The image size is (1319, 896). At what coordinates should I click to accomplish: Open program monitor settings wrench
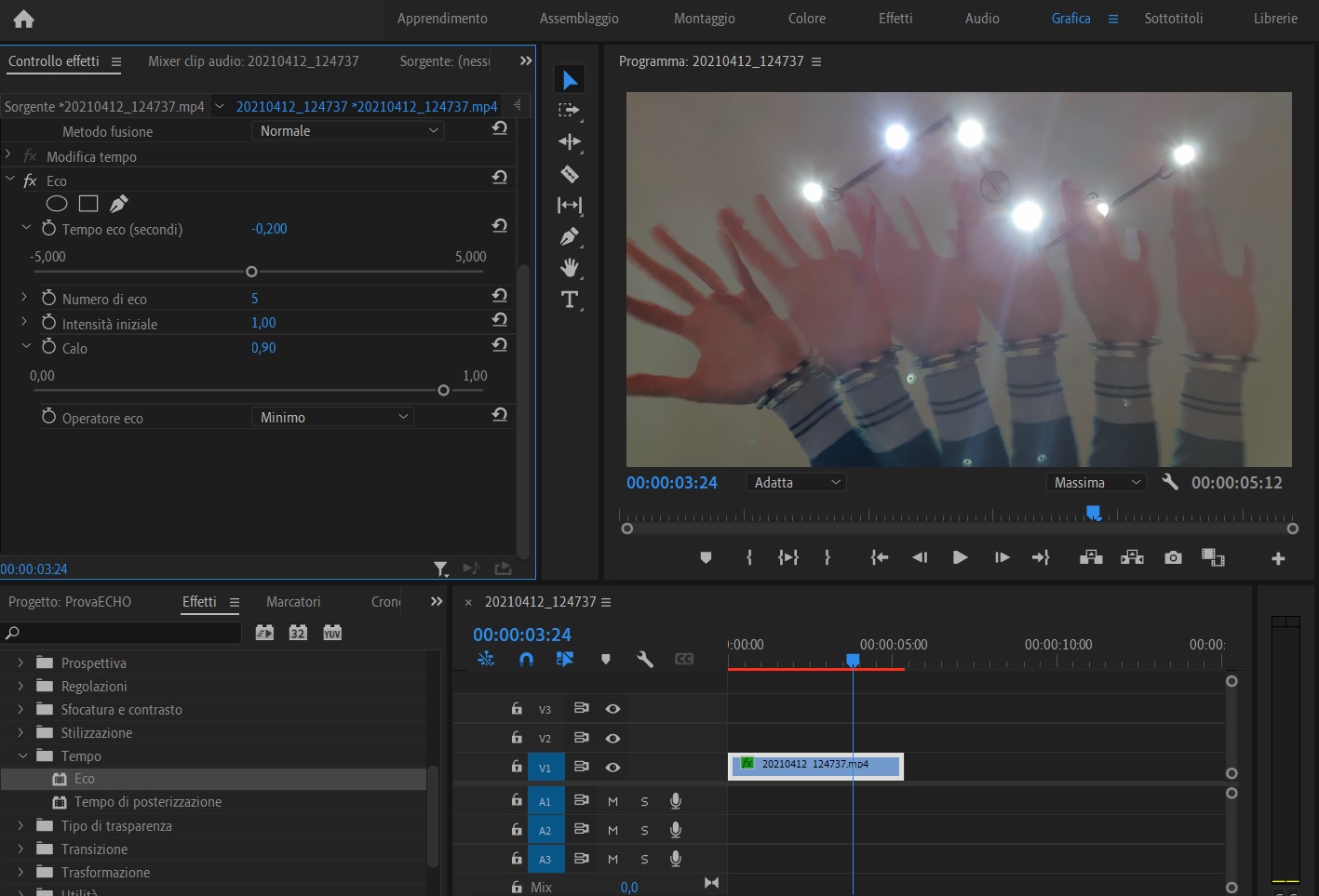(x=1170, y=482)
